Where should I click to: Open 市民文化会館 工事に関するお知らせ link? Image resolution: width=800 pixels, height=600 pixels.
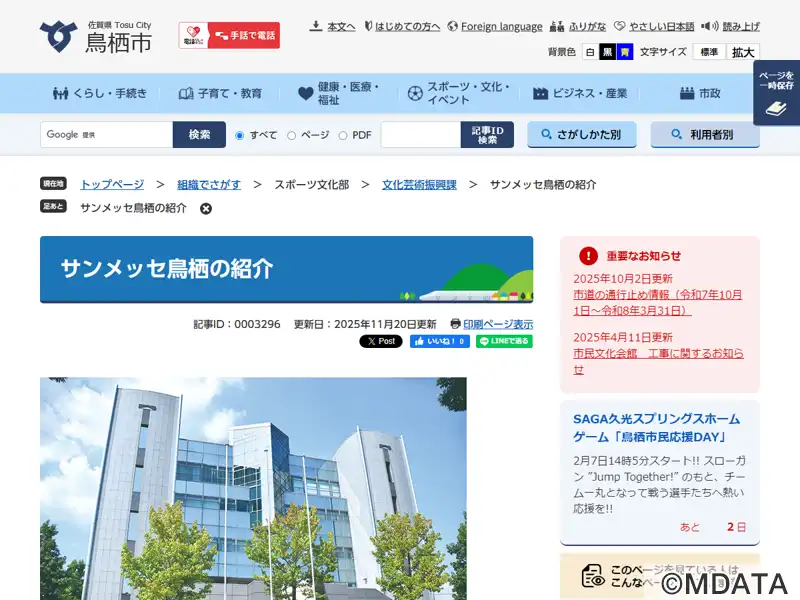pyautogui.click(x=658, y=361)
